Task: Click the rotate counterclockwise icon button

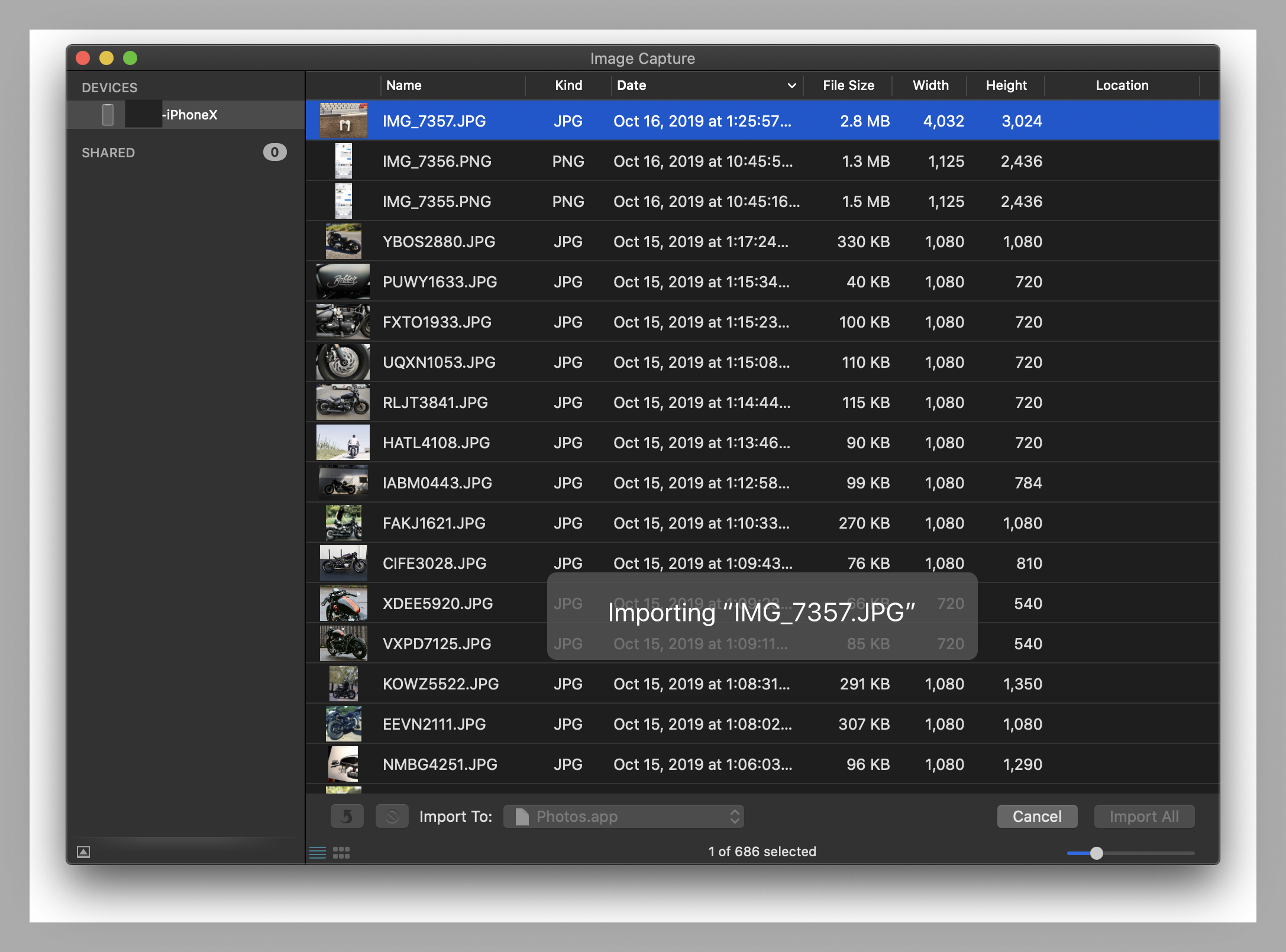Action: 347,817
